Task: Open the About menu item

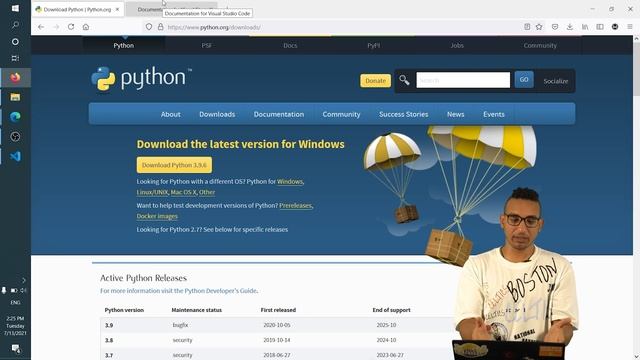Action: click(x=171, y=114)
